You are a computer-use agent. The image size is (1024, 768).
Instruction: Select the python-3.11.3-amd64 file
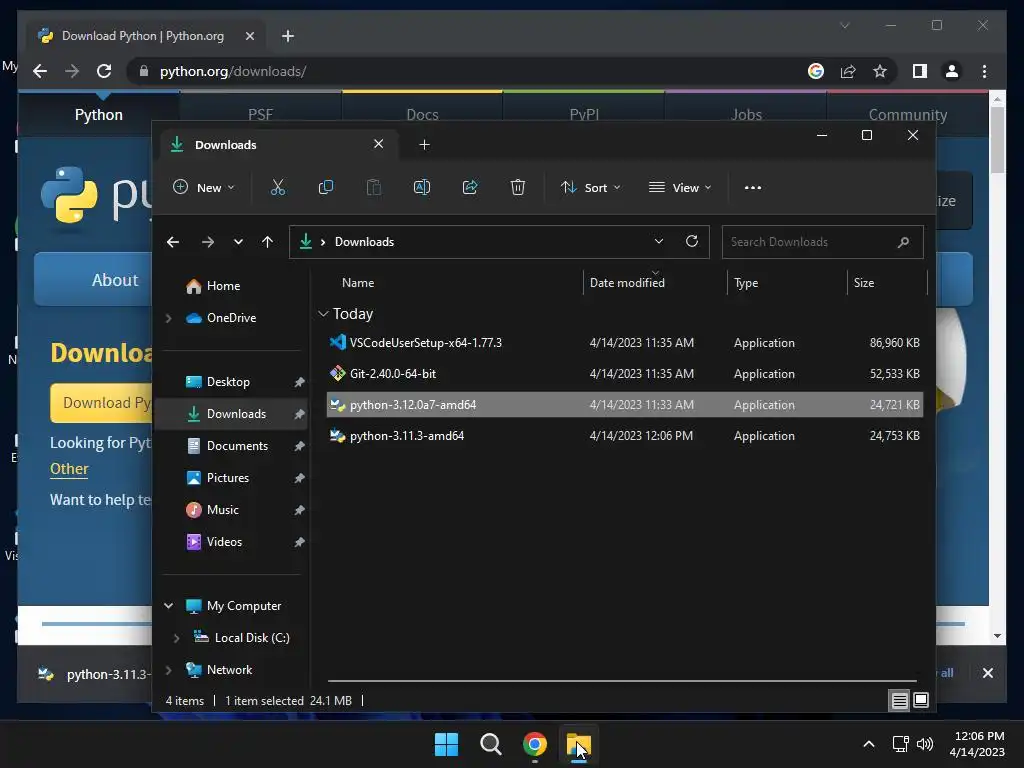624,436
